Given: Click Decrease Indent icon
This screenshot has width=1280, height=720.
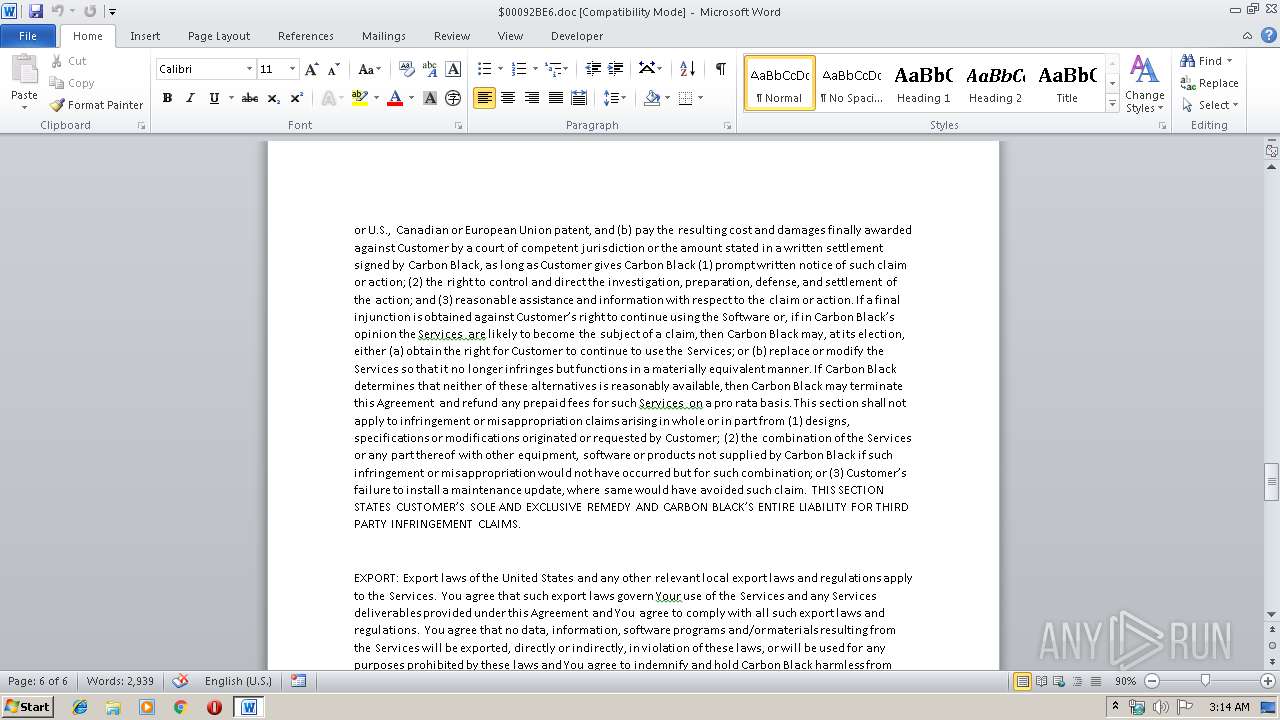Looking at the screenshot, I should [593, 69].
